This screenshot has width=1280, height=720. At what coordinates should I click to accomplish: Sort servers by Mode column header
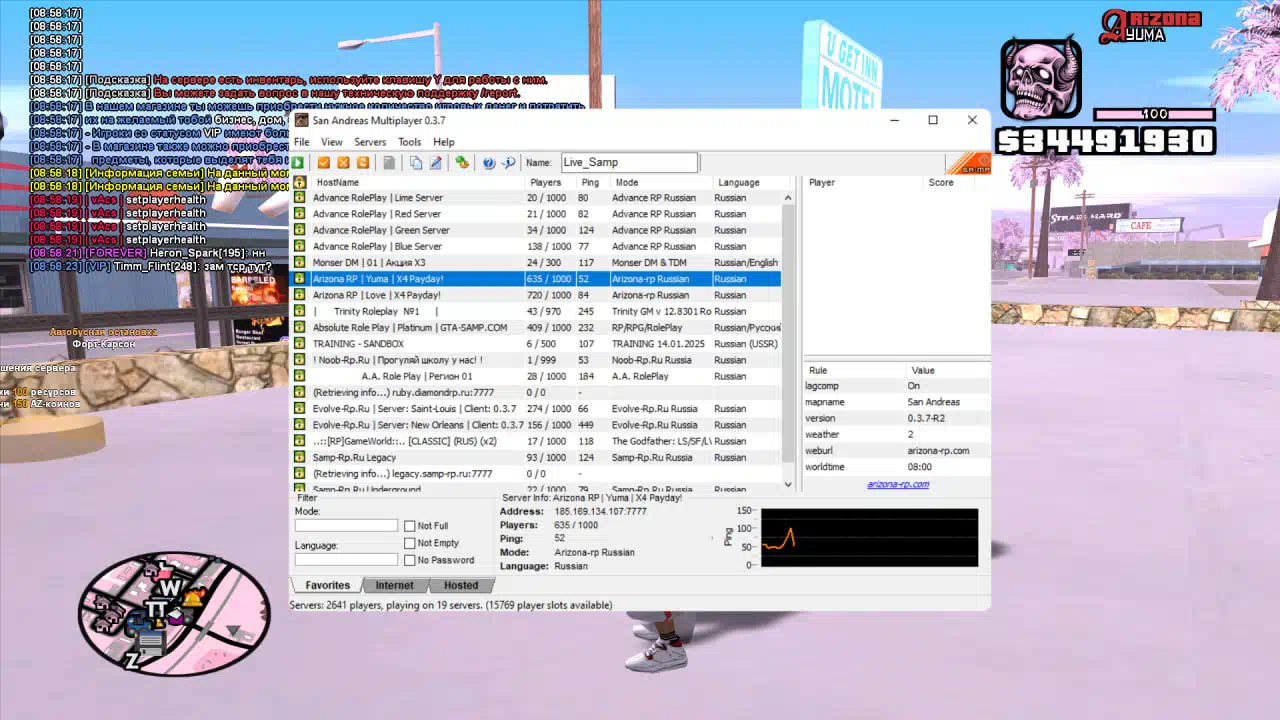tap(661, 183)
